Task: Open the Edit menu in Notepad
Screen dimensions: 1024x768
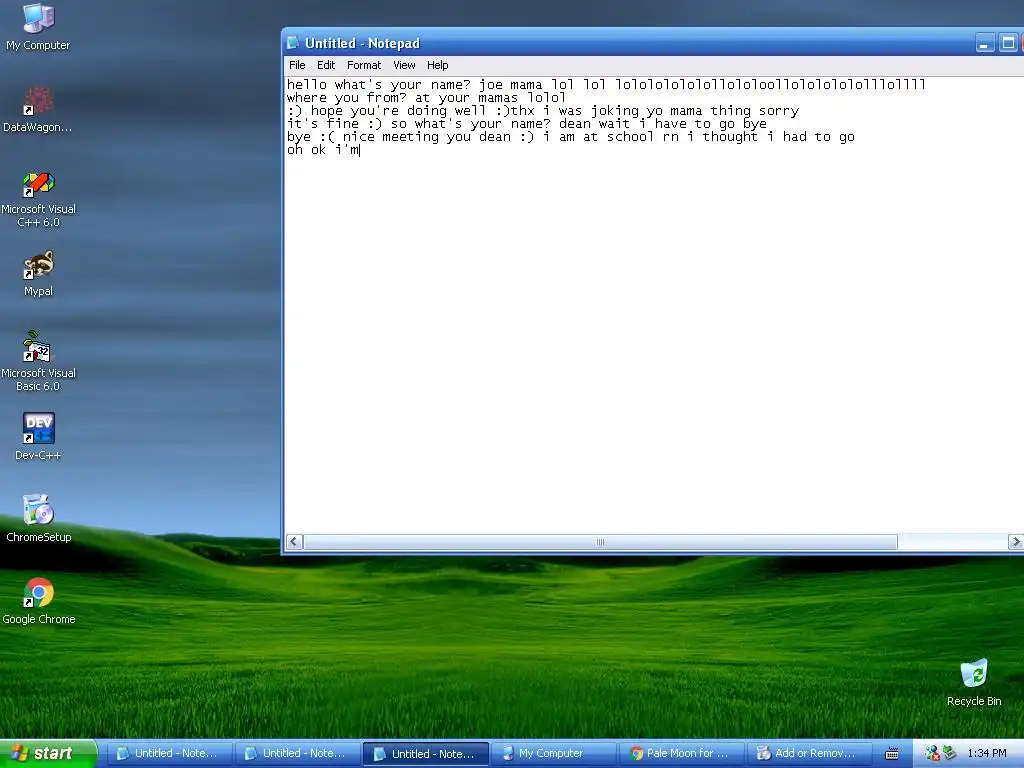Action: click(326, 65)
